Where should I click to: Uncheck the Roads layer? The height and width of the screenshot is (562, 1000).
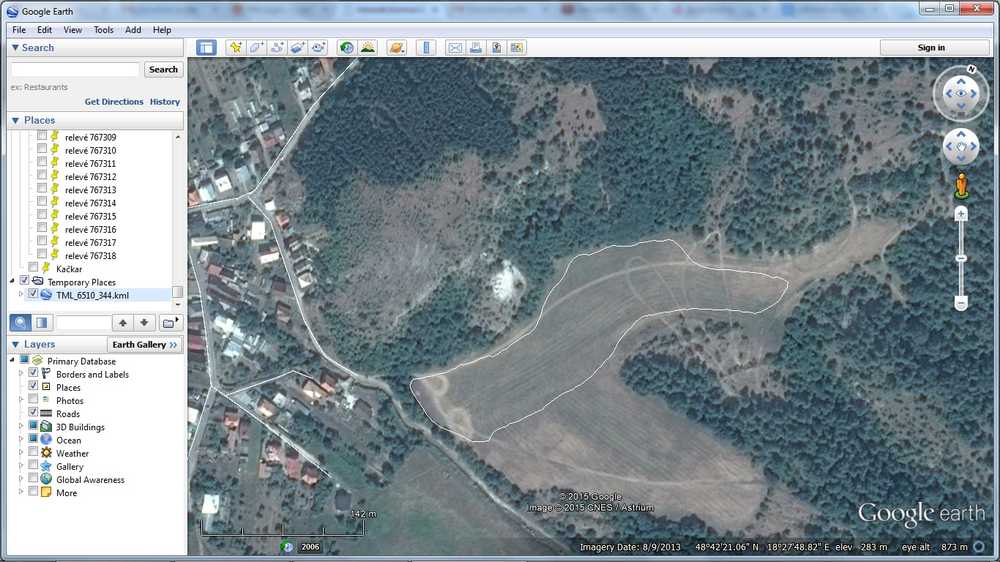point(33,413)
